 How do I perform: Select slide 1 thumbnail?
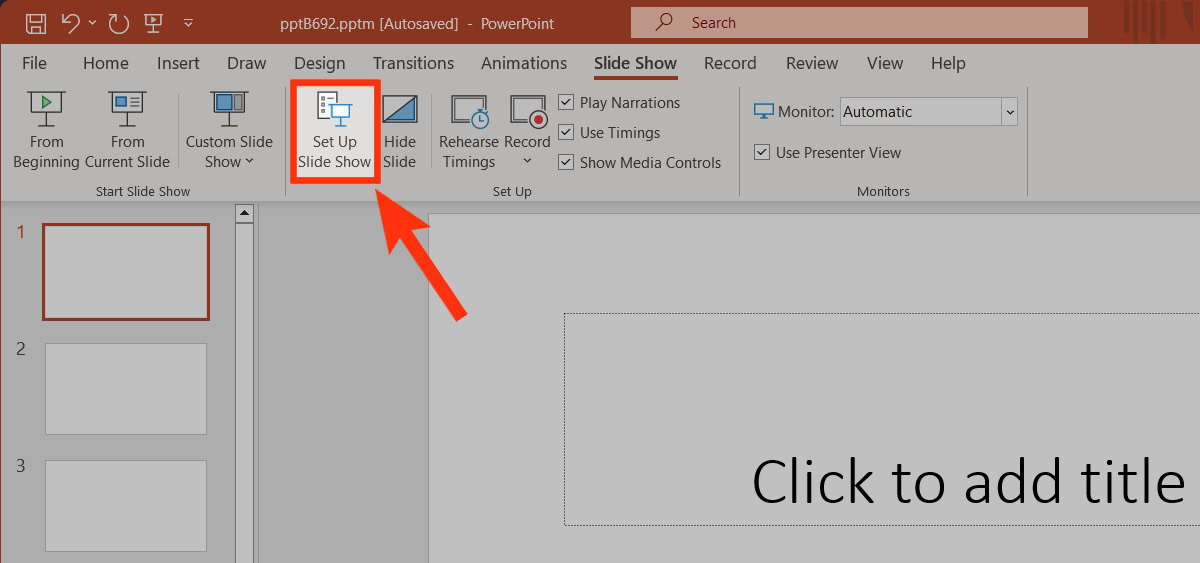coord(126,271)
